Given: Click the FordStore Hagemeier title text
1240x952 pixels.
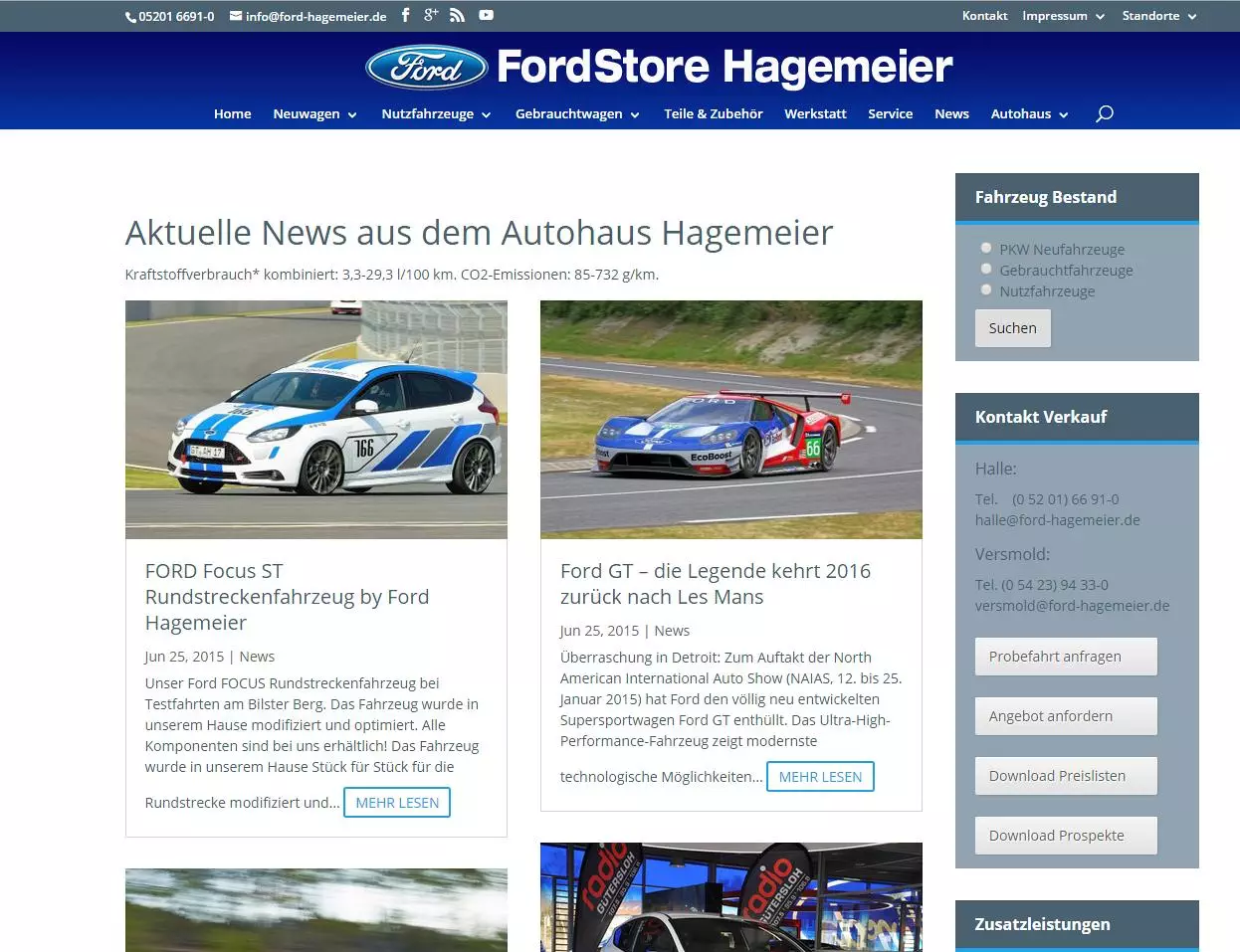Looking at the screenshot, I should pos(724,68).
